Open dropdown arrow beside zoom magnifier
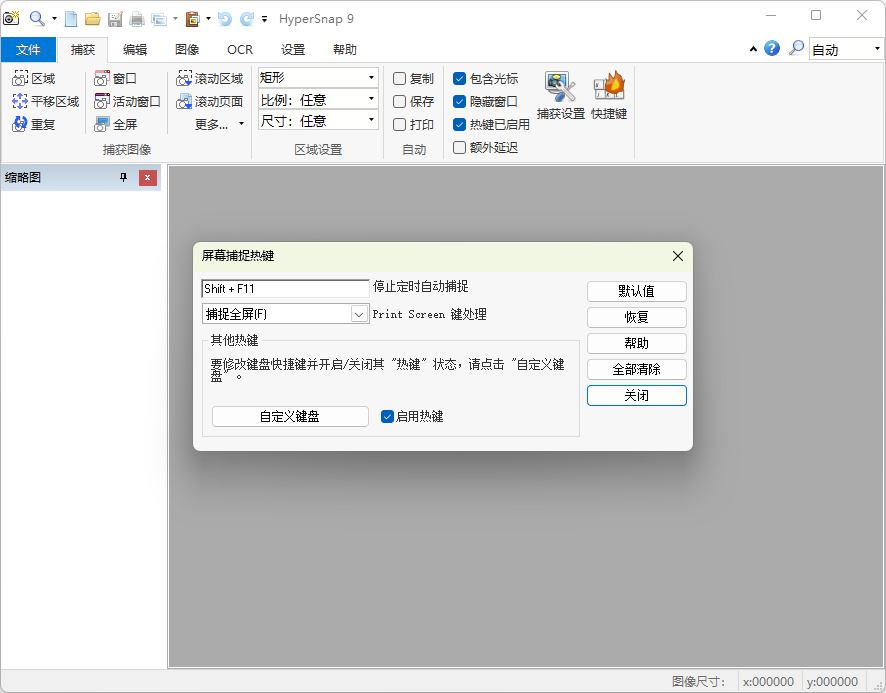Viewport: 886px width, 693px height. 54,19
